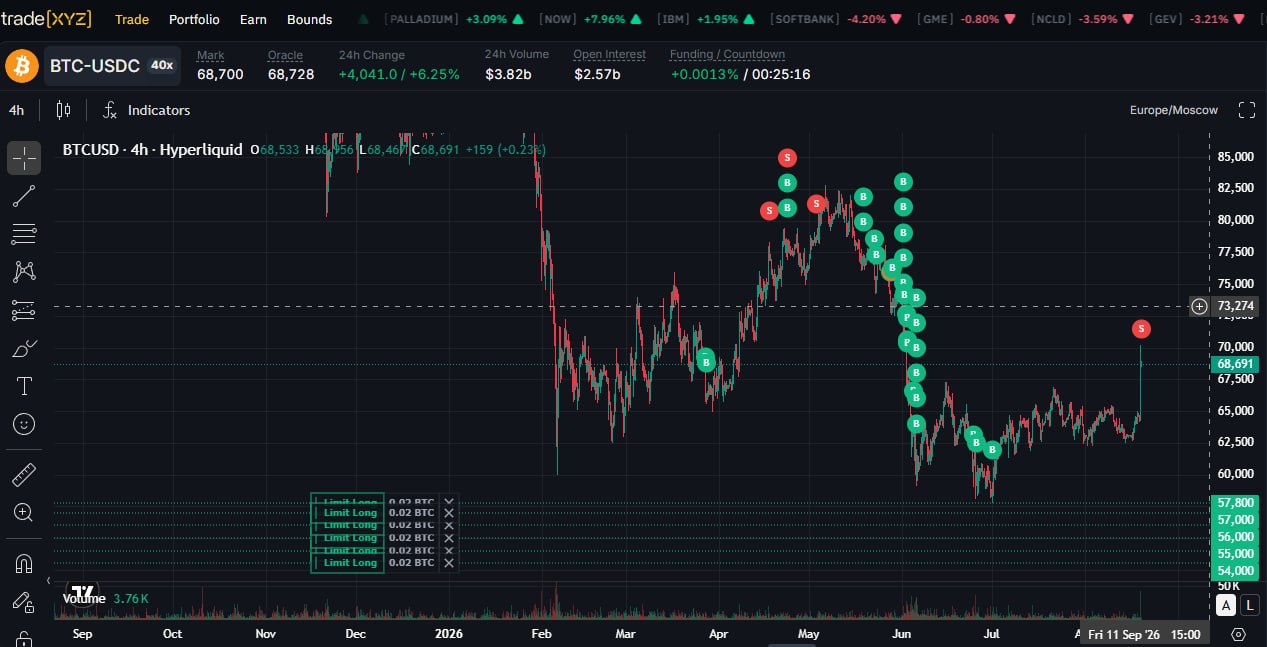The image size is (1267, 647).
Task: Click the 24h Volume value $3.82b
Action: [509, 74]
